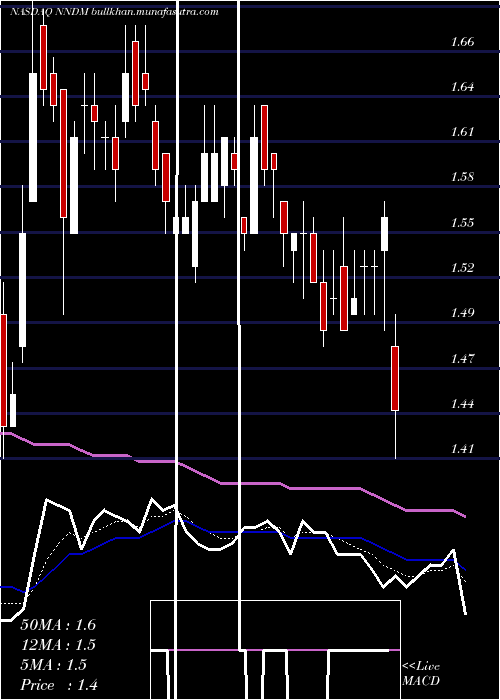Screen dimensions: 500x700
Task: Select the 12MA : 1.5 legend entry
Action: click(x=58, y=645)
